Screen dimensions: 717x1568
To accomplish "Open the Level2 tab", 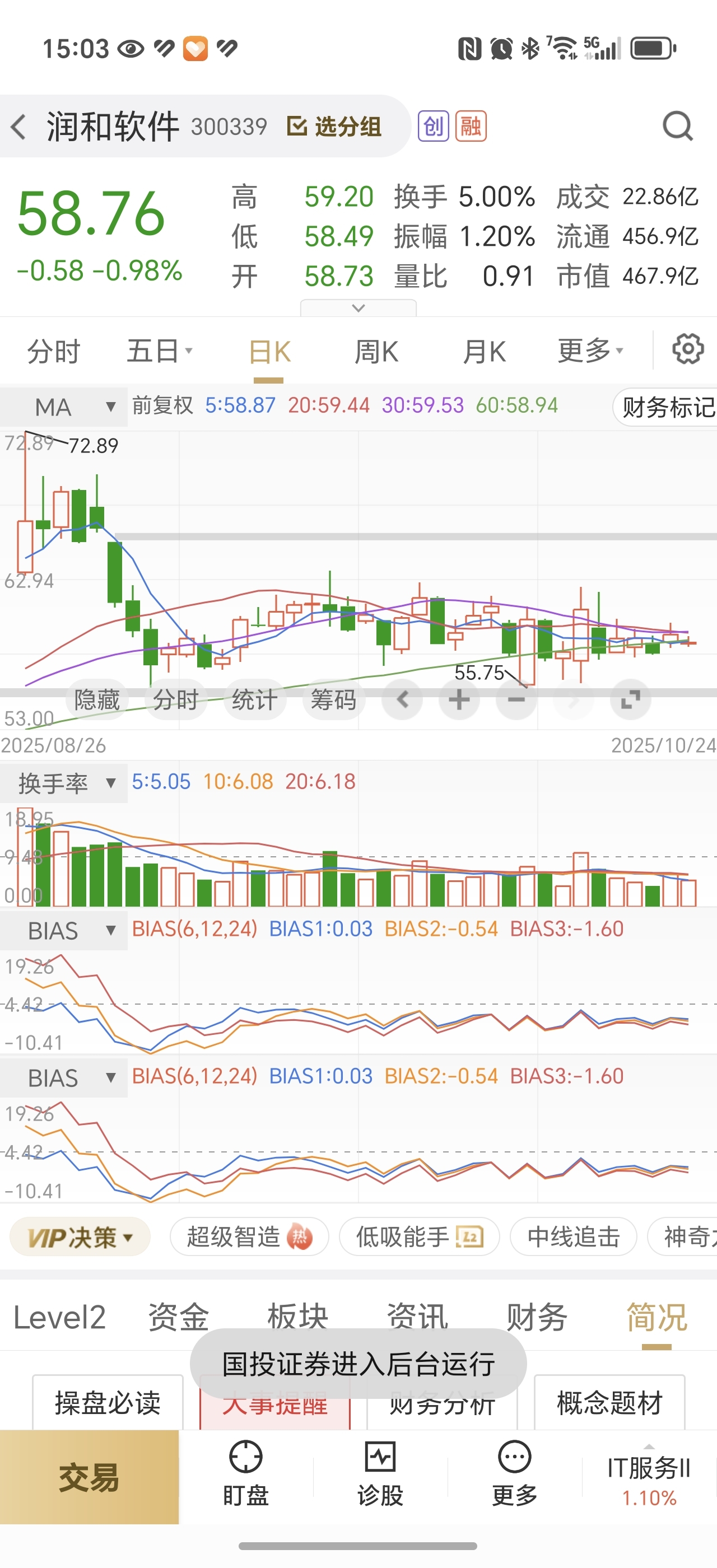I will [59, 1317].
